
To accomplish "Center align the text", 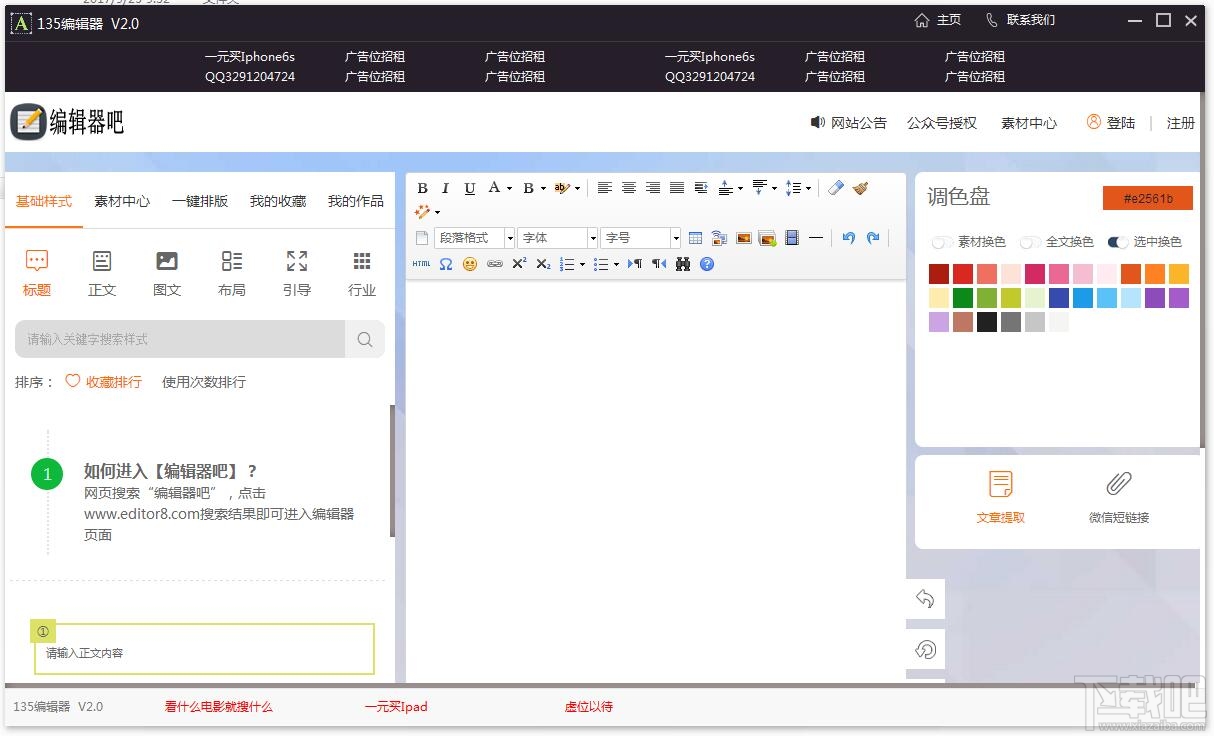I will [x=628, y=188].
